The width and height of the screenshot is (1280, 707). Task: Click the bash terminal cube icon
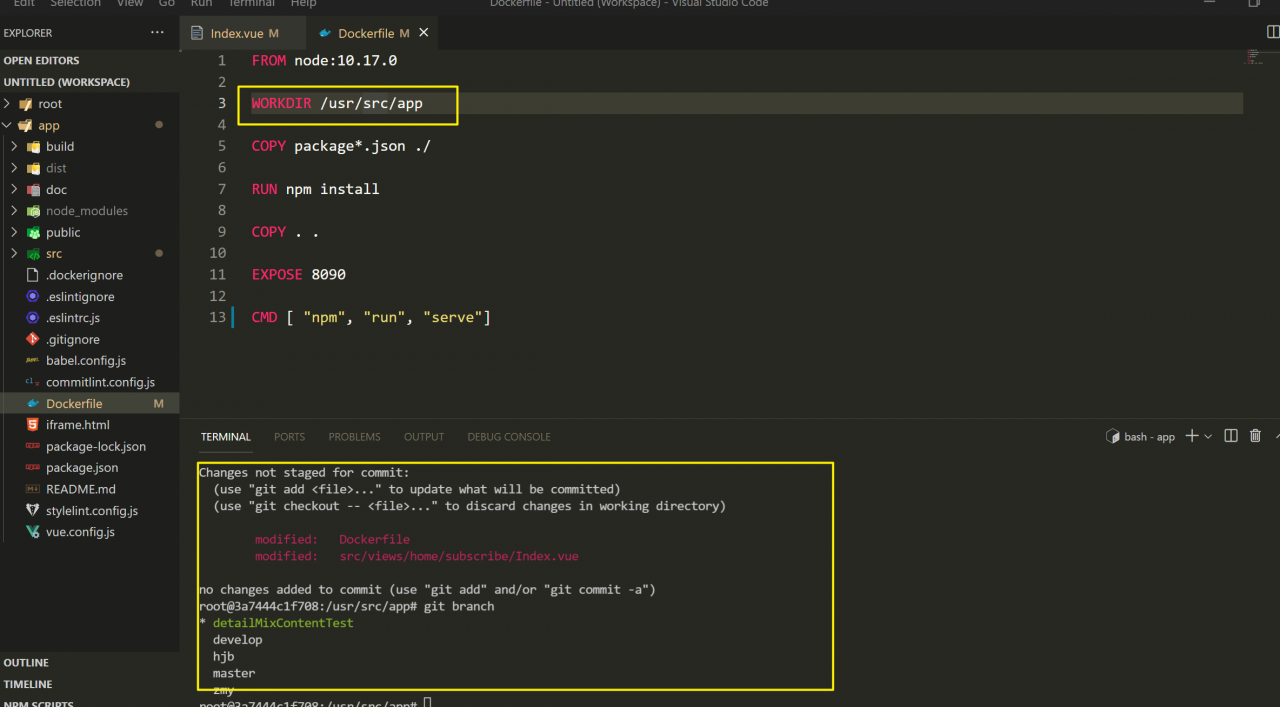1112,436
